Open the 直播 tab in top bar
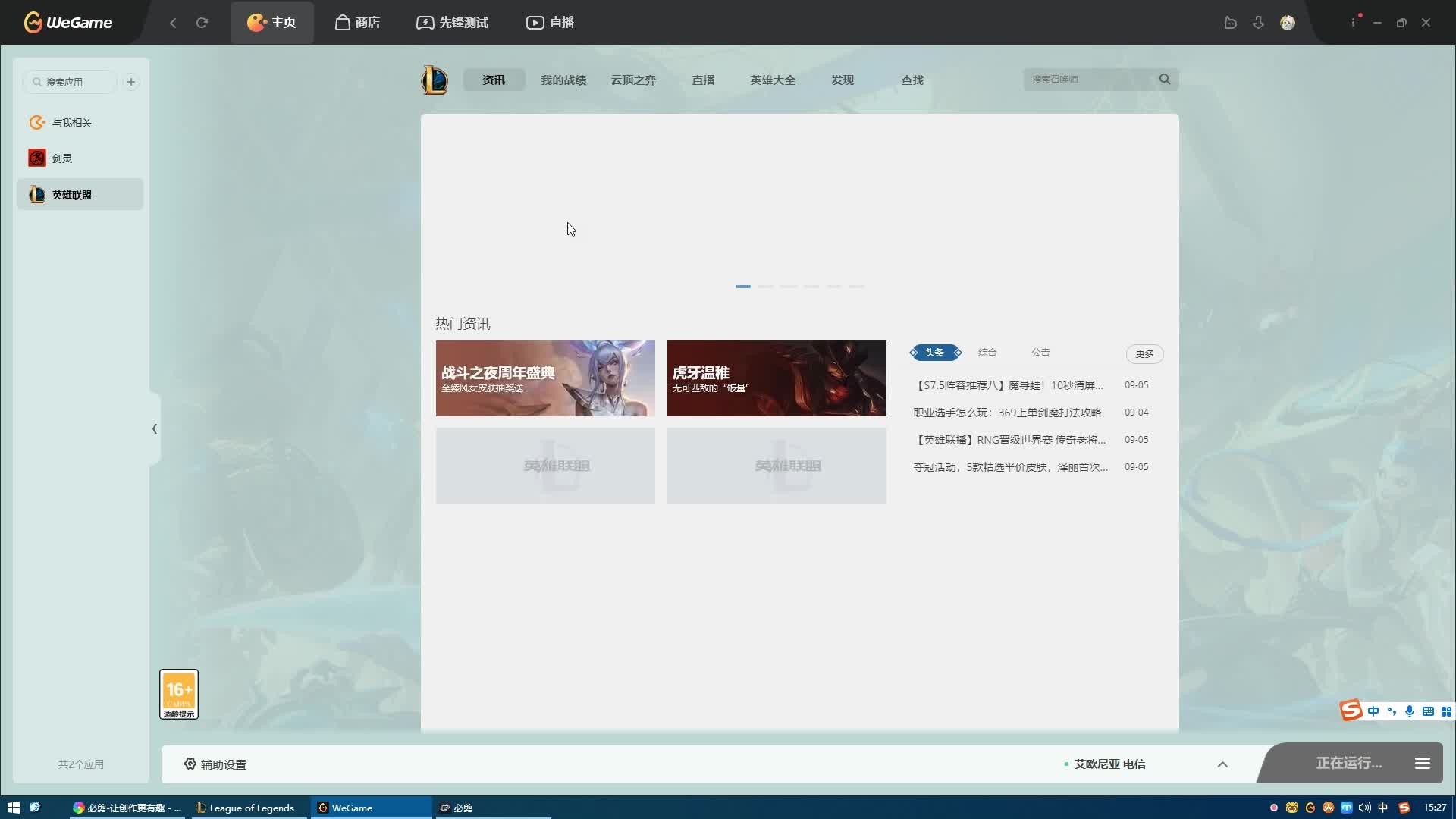The height and width of the screenshot is (819, 1456). click(x=551, y=23)
